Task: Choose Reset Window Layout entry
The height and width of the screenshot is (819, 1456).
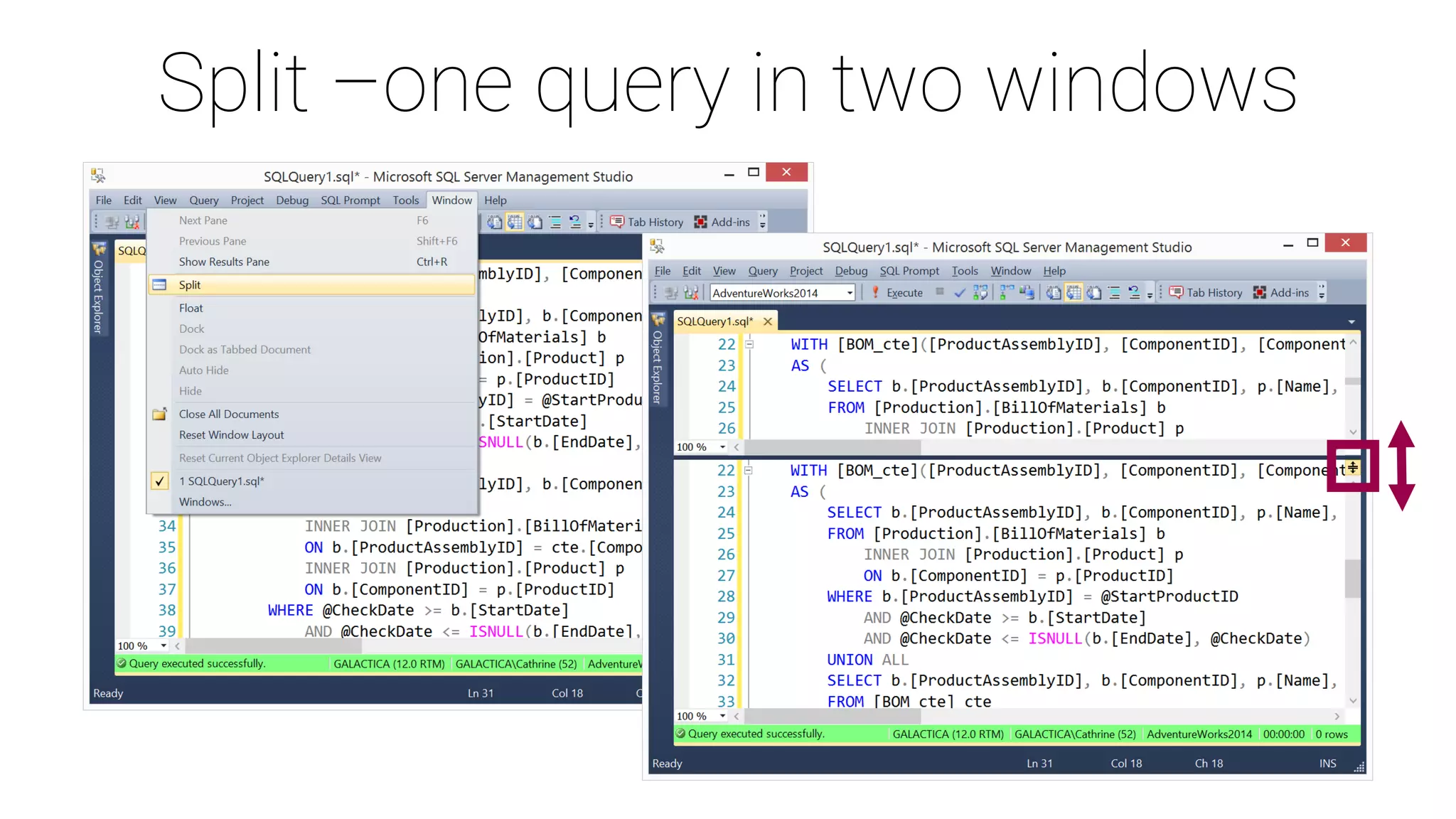Action: click(311, 434)
